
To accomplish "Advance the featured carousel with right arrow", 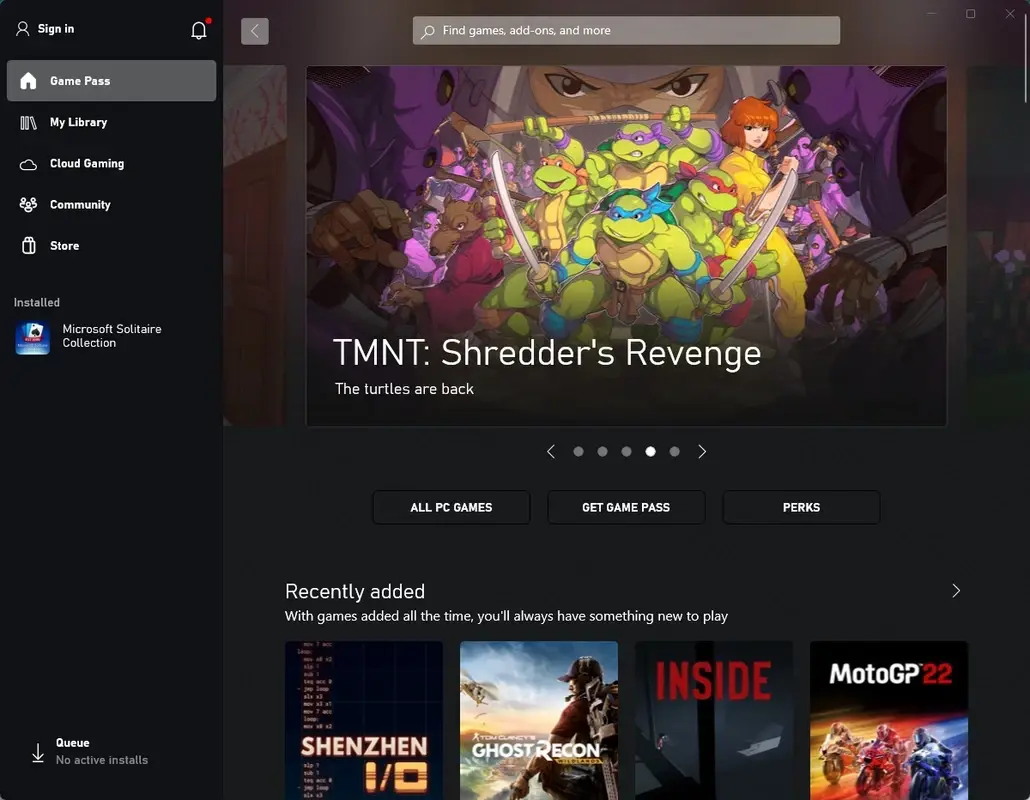I will point(702,451).
